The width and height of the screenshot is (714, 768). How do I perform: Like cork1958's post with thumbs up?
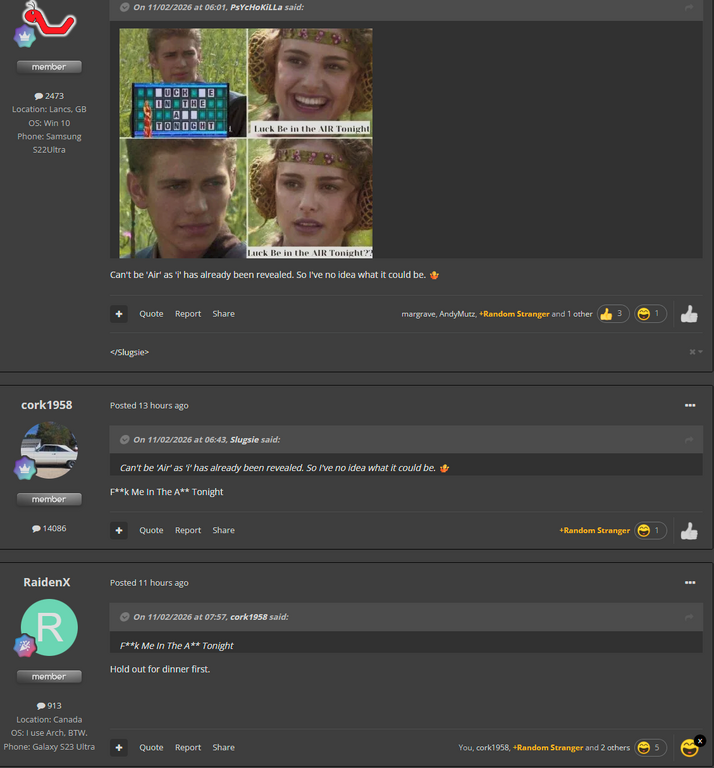tap(689, 530)
